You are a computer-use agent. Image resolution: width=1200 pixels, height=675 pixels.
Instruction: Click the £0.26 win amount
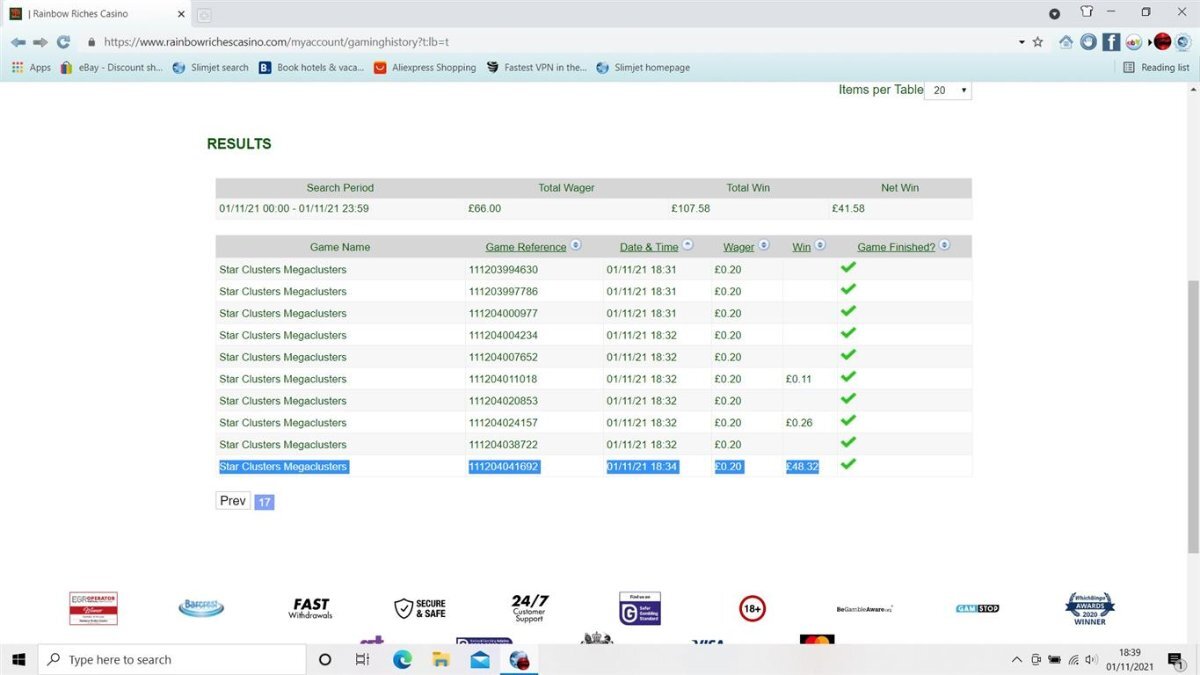[x=799, y=423]
